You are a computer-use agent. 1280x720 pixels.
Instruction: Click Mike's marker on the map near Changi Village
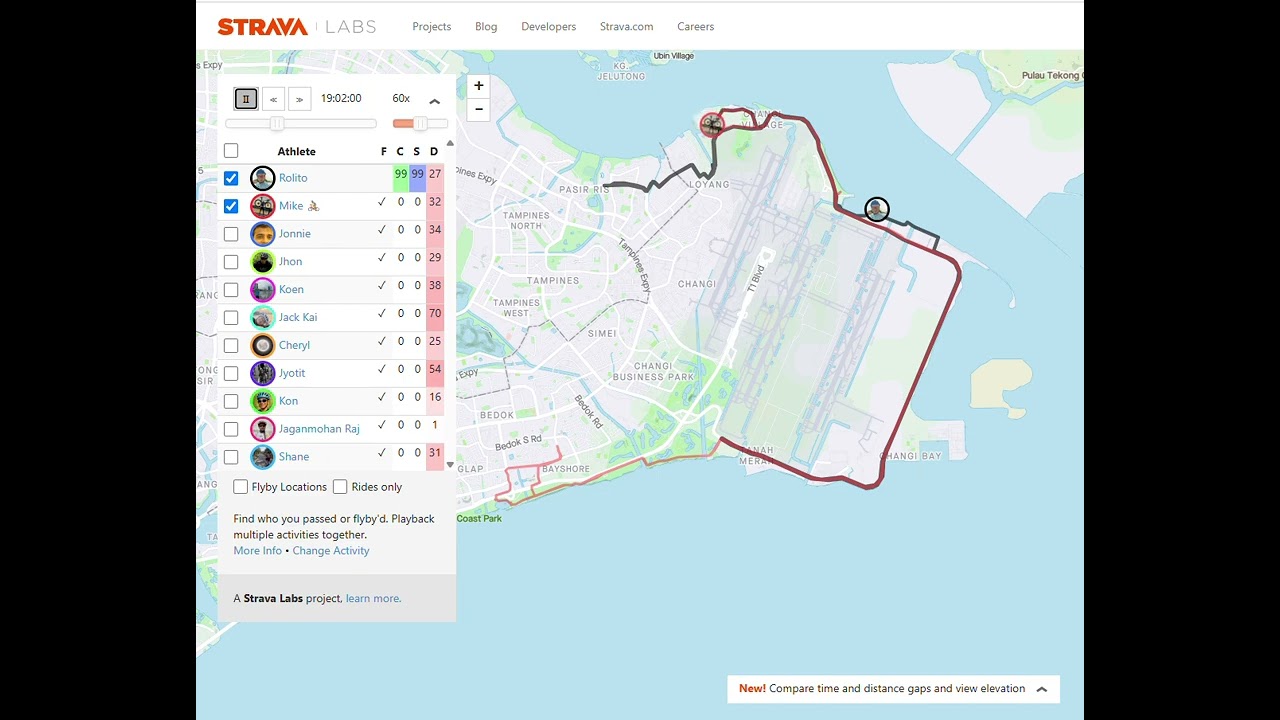coord(712,125)
